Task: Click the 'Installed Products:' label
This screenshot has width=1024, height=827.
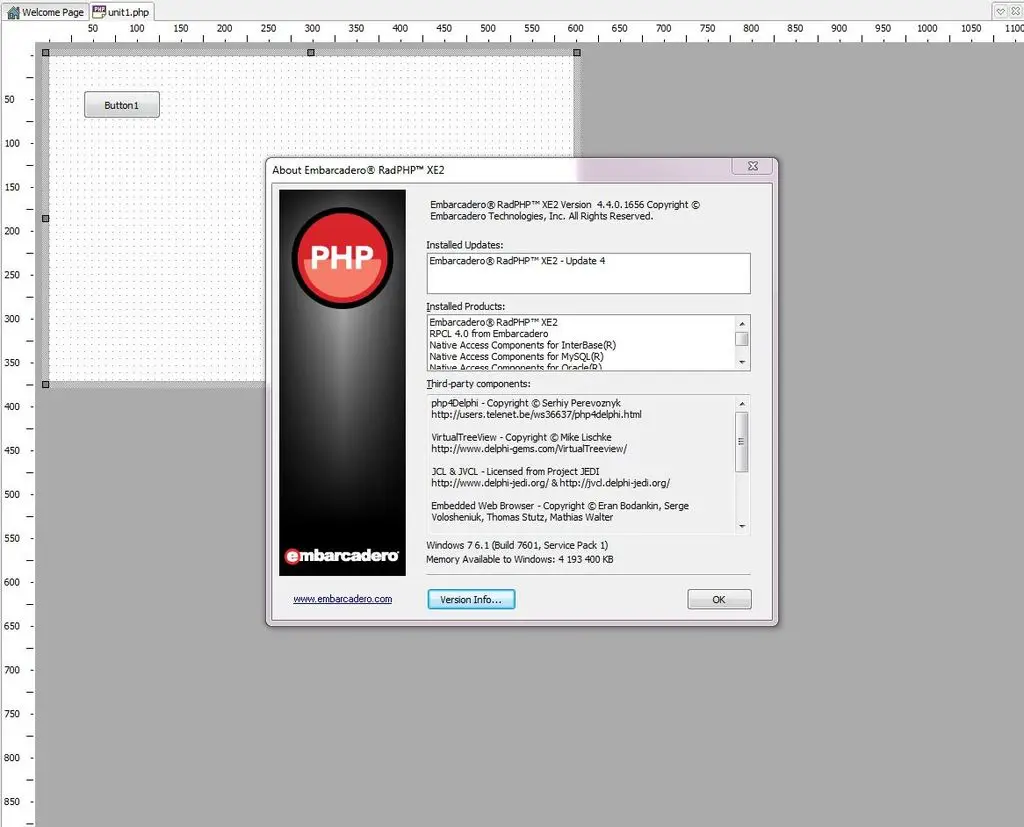Action: point(466,306)
